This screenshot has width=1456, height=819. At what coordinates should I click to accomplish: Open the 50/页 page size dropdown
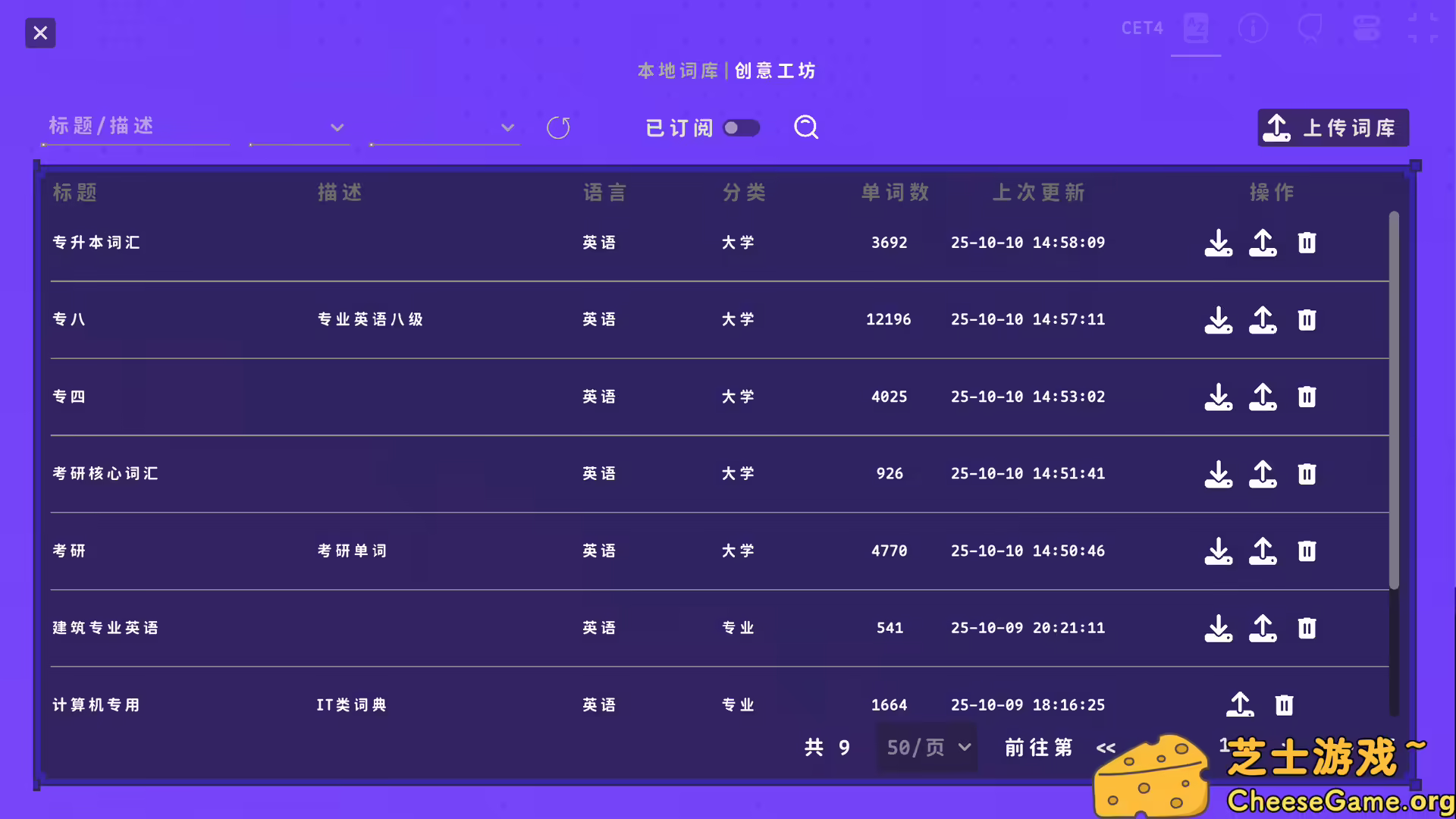927,747
